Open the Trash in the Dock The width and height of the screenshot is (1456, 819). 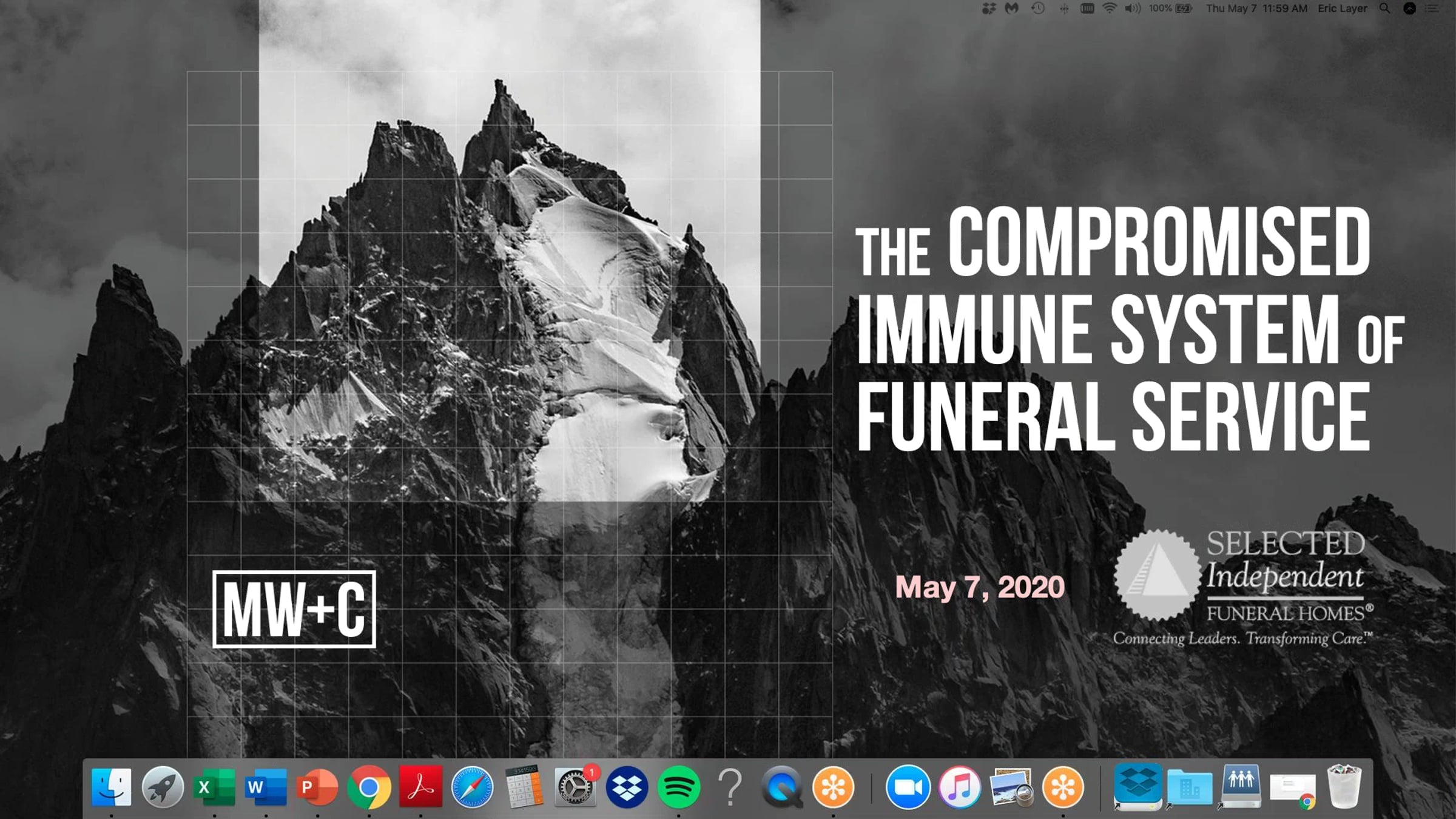pos(1344,786)
